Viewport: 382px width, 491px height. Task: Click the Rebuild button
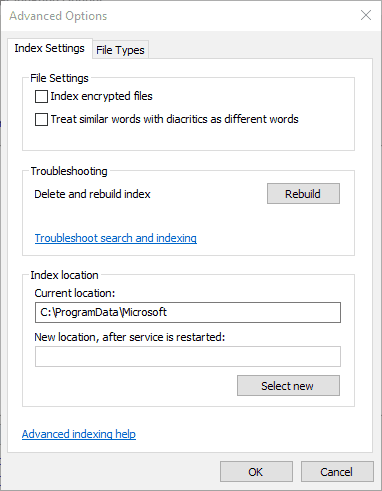(x=303, y=193)
